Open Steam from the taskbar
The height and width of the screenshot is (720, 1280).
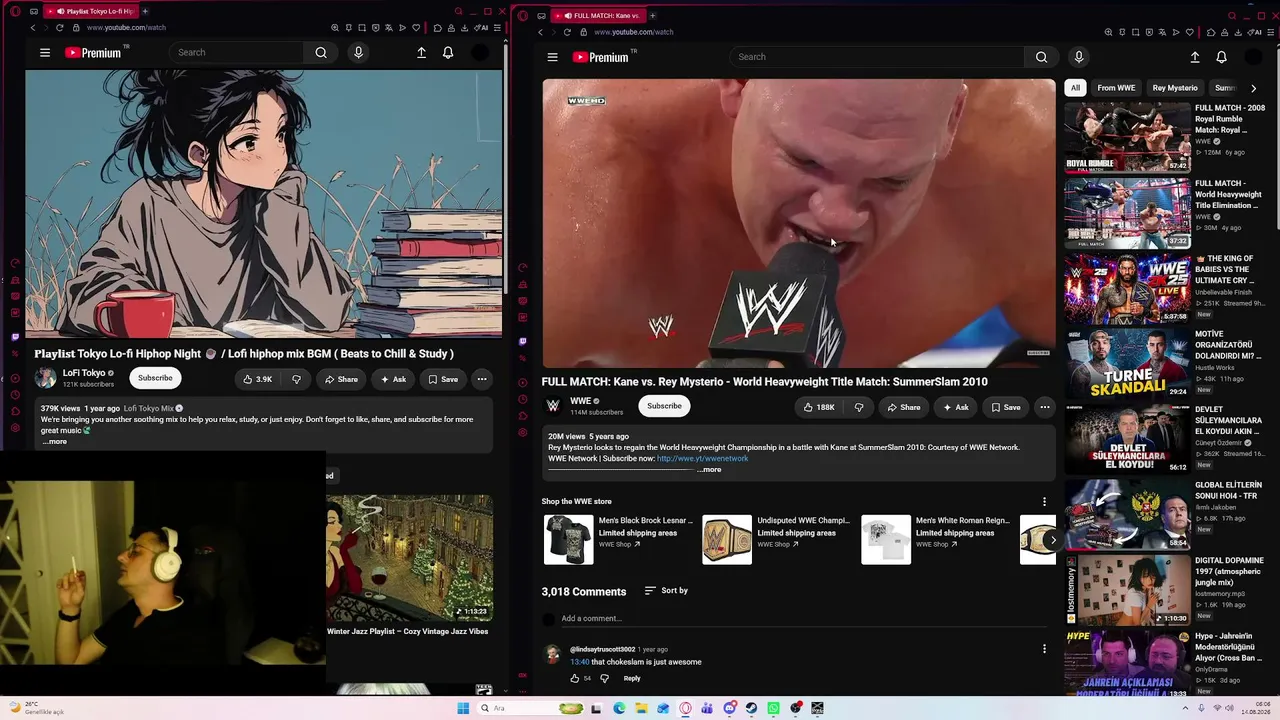point(751,708)
